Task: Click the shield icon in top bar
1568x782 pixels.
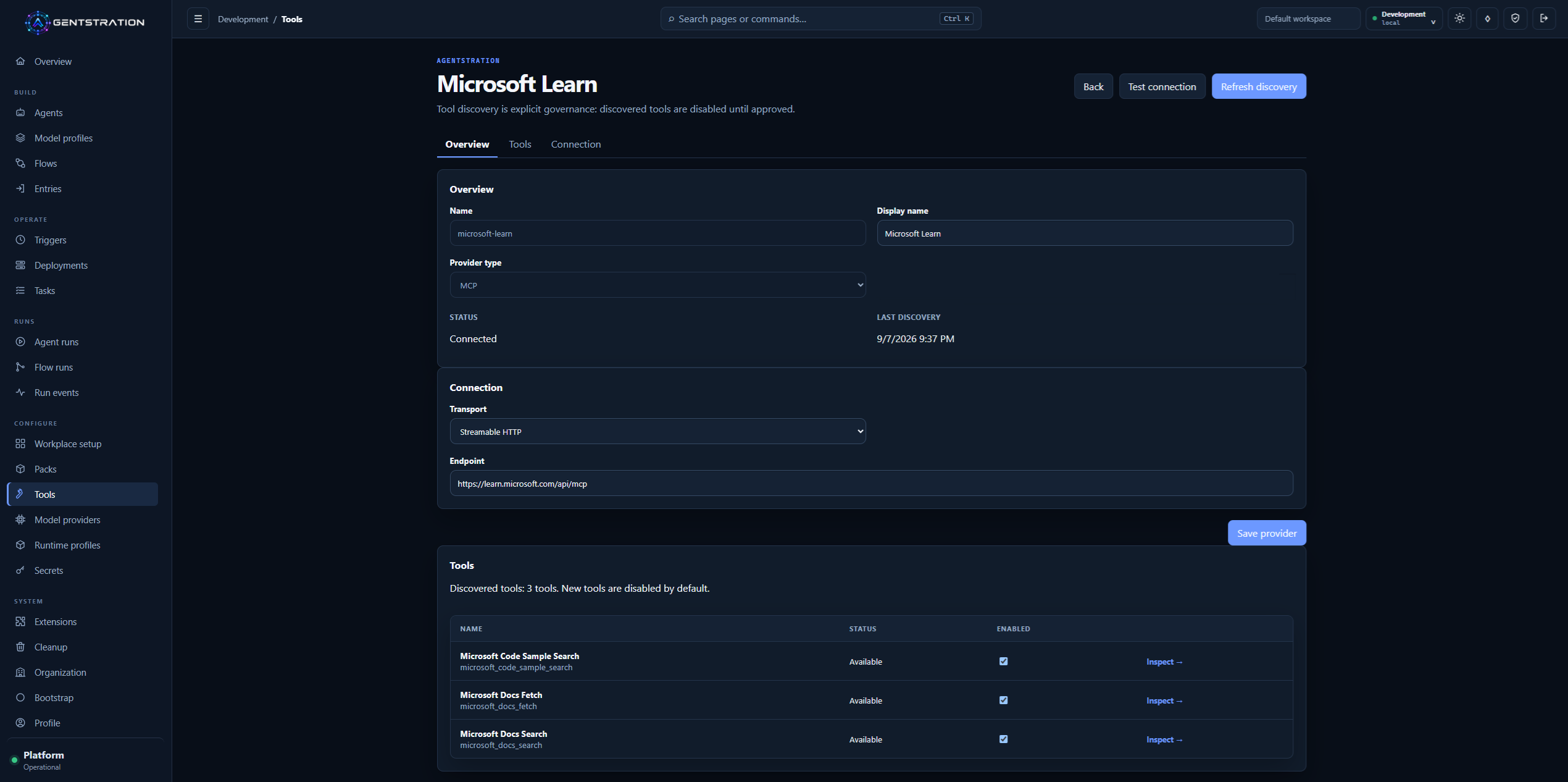Action: [x=1515, y=19]
